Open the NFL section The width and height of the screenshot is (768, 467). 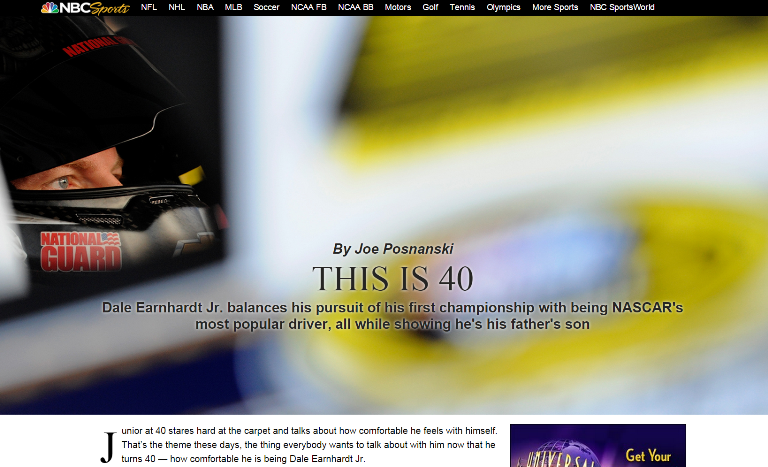coord(149,7)
